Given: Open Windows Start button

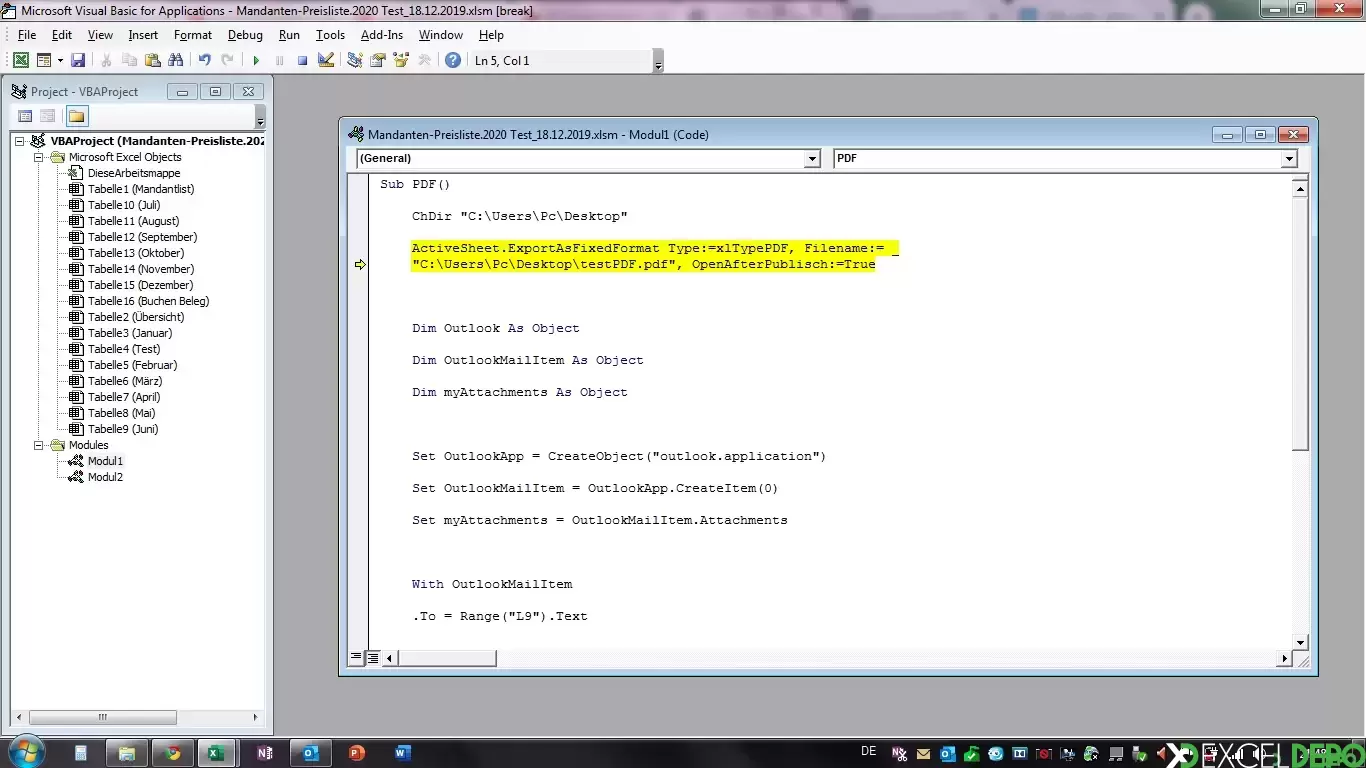Looking at the screenshot, I should click(x=26, y=752).
